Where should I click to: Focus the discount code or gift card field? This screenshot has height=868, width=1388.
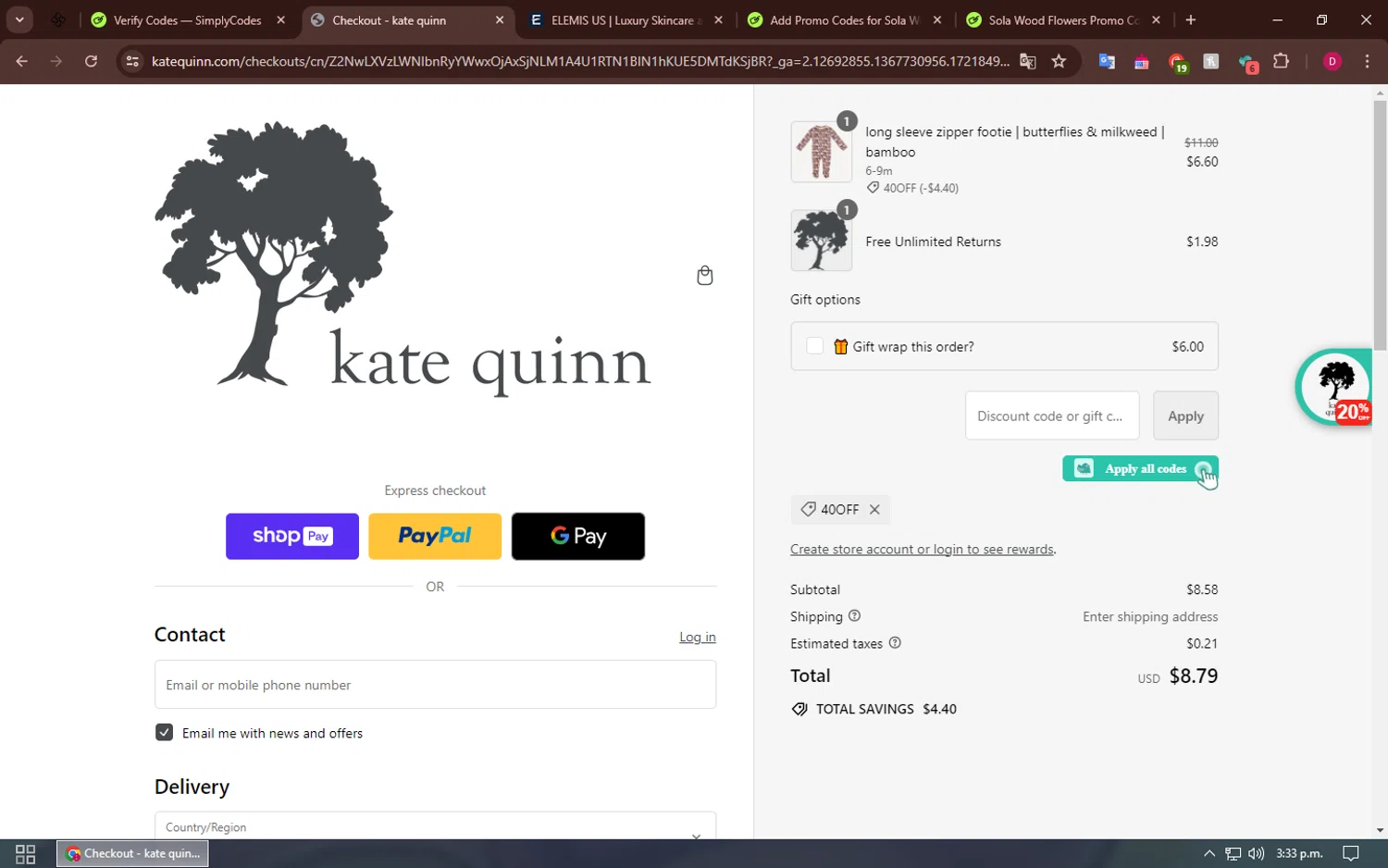tap(1052, 416)
